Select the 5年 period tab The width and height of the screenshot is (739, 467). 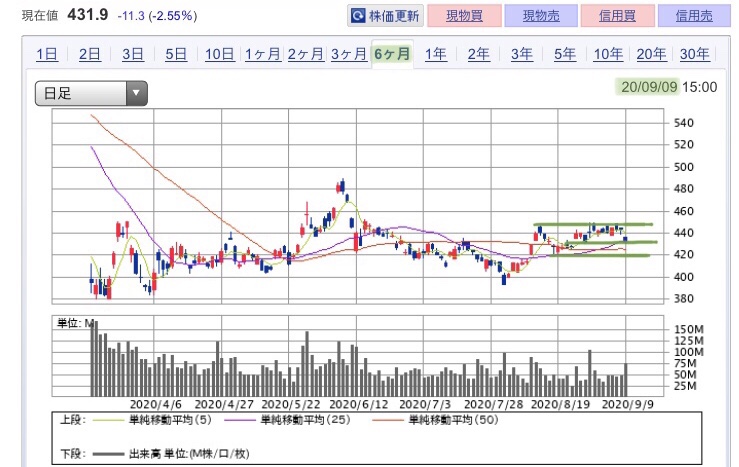click(x=565, y=54)
